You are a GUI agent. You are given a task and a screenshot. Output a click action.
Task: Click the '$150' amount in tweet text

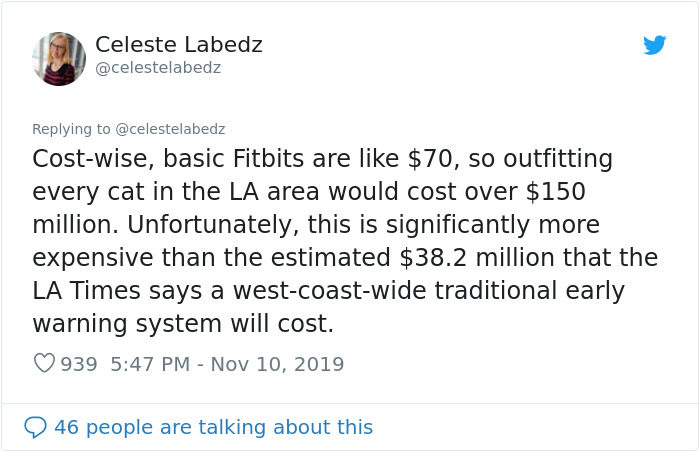tap(555, 192)
